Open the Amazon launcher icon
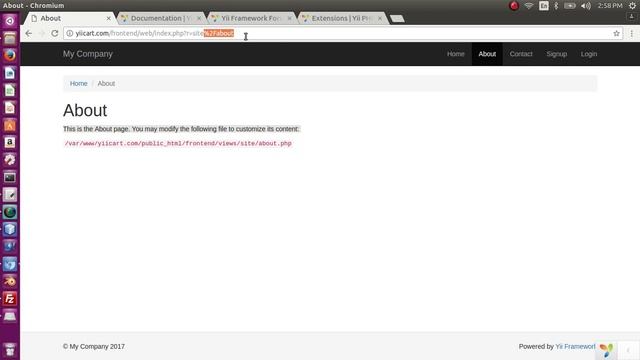This screenshot has width=640, height=360. 10,142
